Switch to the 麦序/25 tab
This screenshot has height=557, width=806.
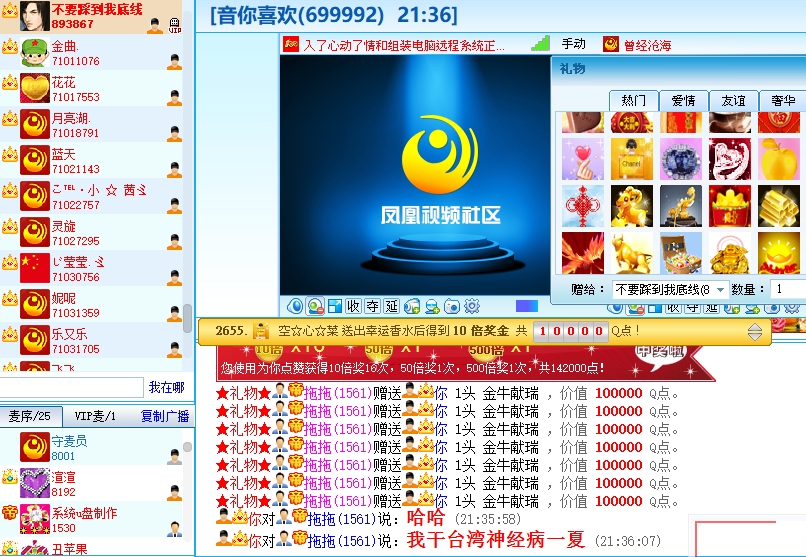coord(31,416)
